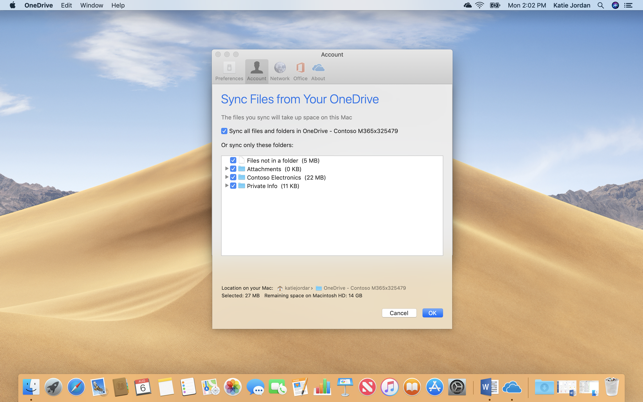
Task: Uncheck the Attachments folder checkbox
Action: 233,169
